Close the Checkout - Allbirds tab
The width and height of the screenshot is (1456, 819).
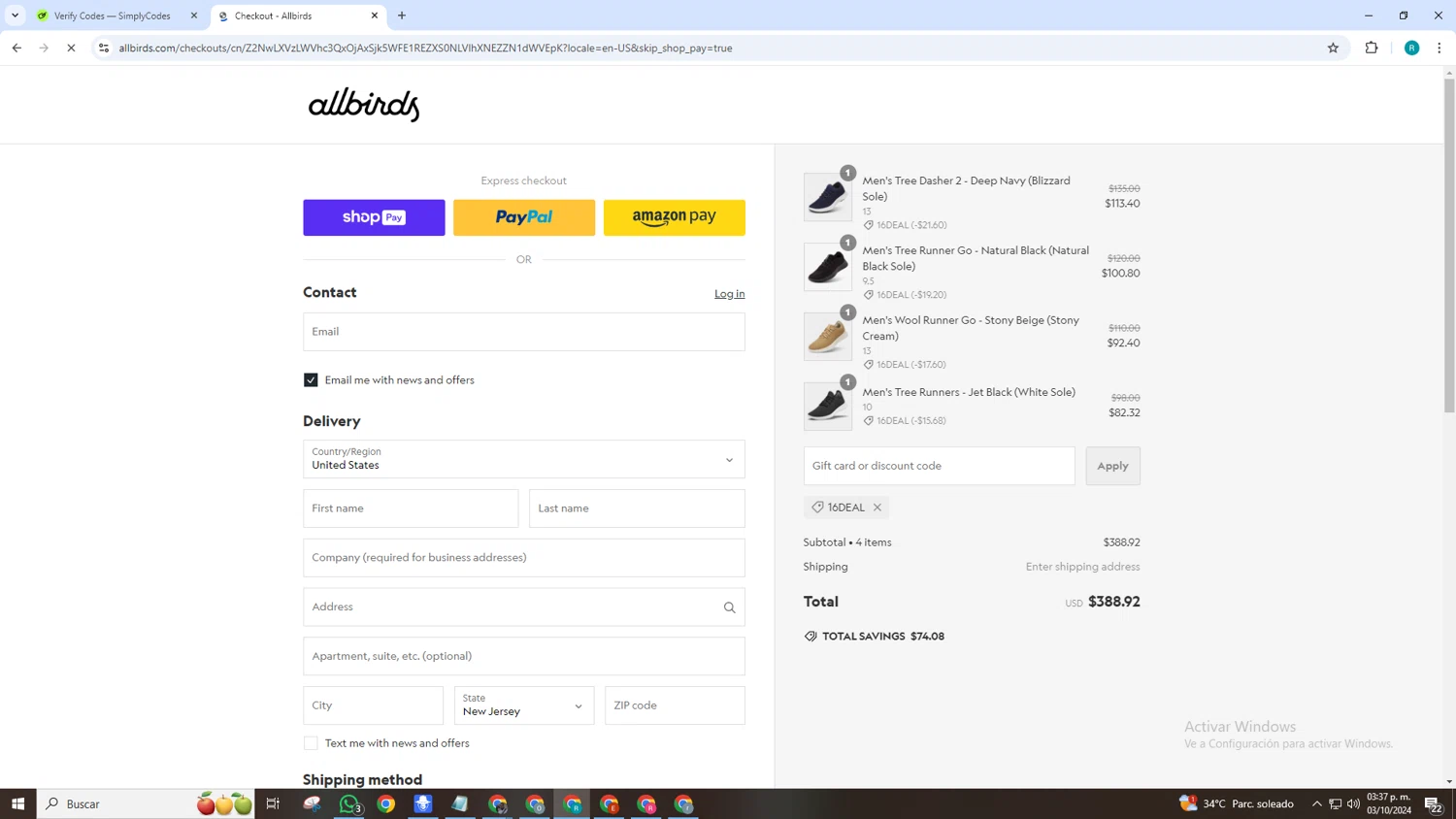[x=375, y=16]
